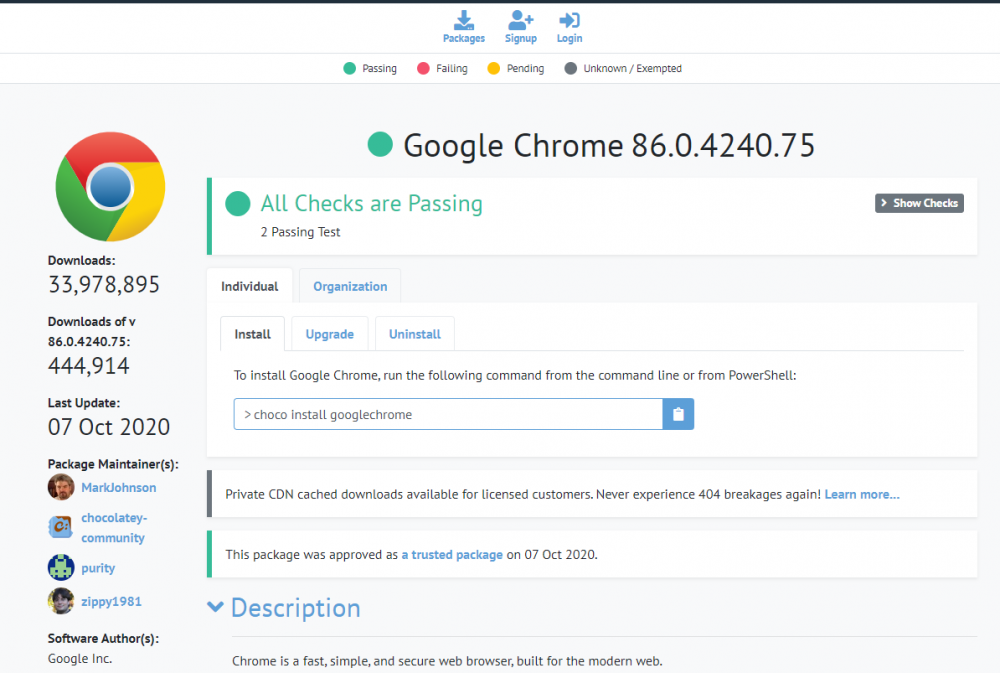Click the Description heading text
Image resolution: width=1000 pixels, height=673 pixels.
[x=296, y=607]
